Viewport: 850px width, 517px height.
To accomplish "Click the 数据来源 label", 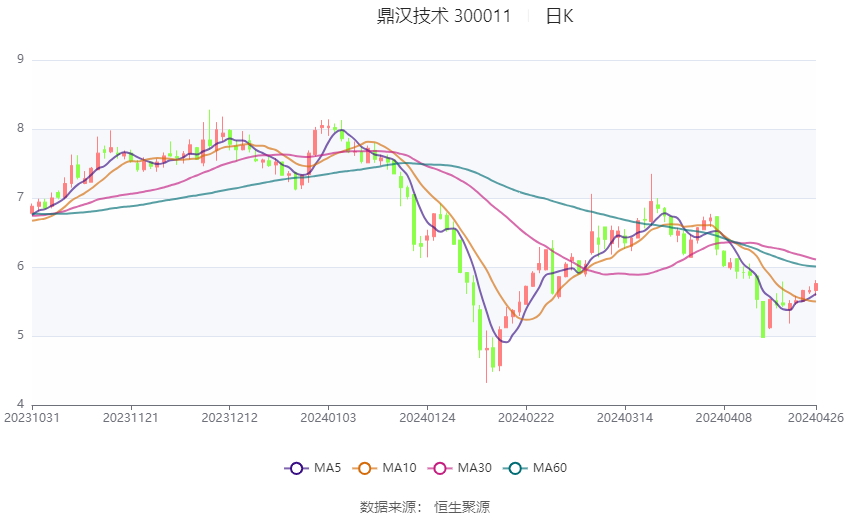I will tap(388, 507).
